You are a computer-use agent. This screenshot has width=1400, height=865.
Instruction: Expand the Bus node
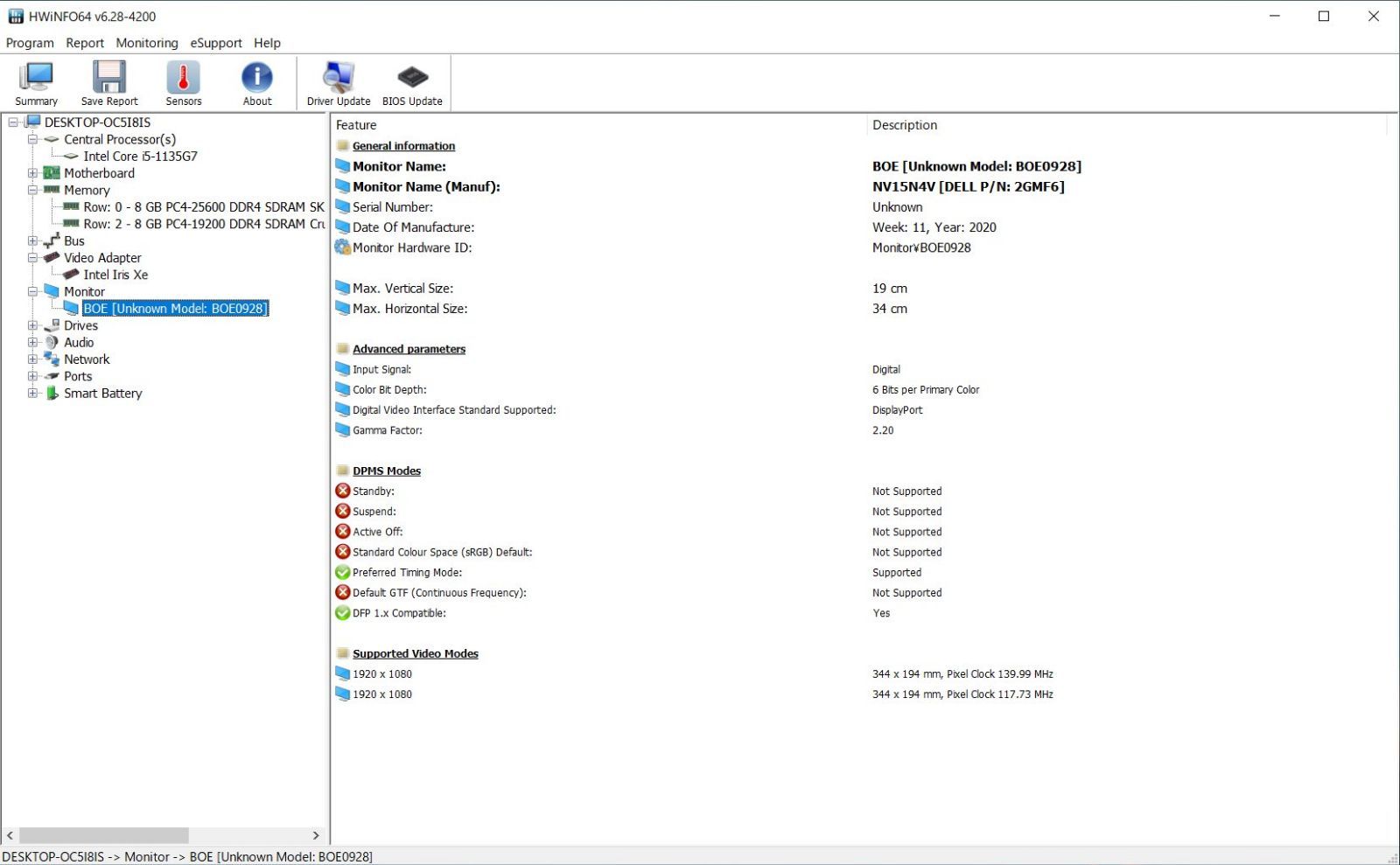tap(32, 241)
